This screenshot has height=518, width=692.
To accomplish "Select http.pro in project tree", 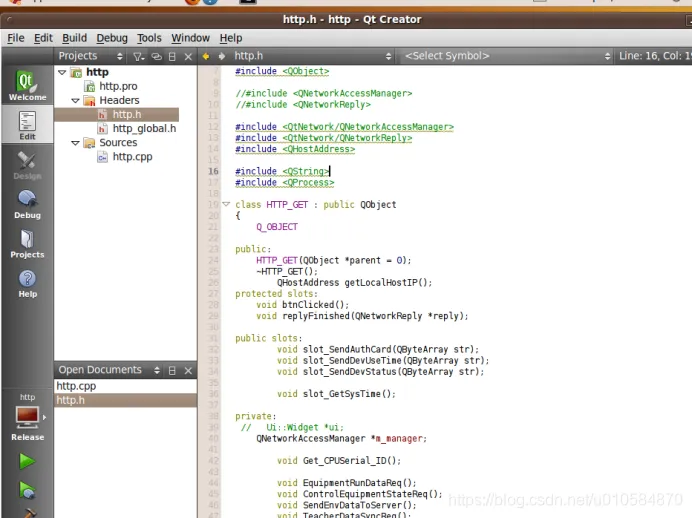I will pos(118,86).
